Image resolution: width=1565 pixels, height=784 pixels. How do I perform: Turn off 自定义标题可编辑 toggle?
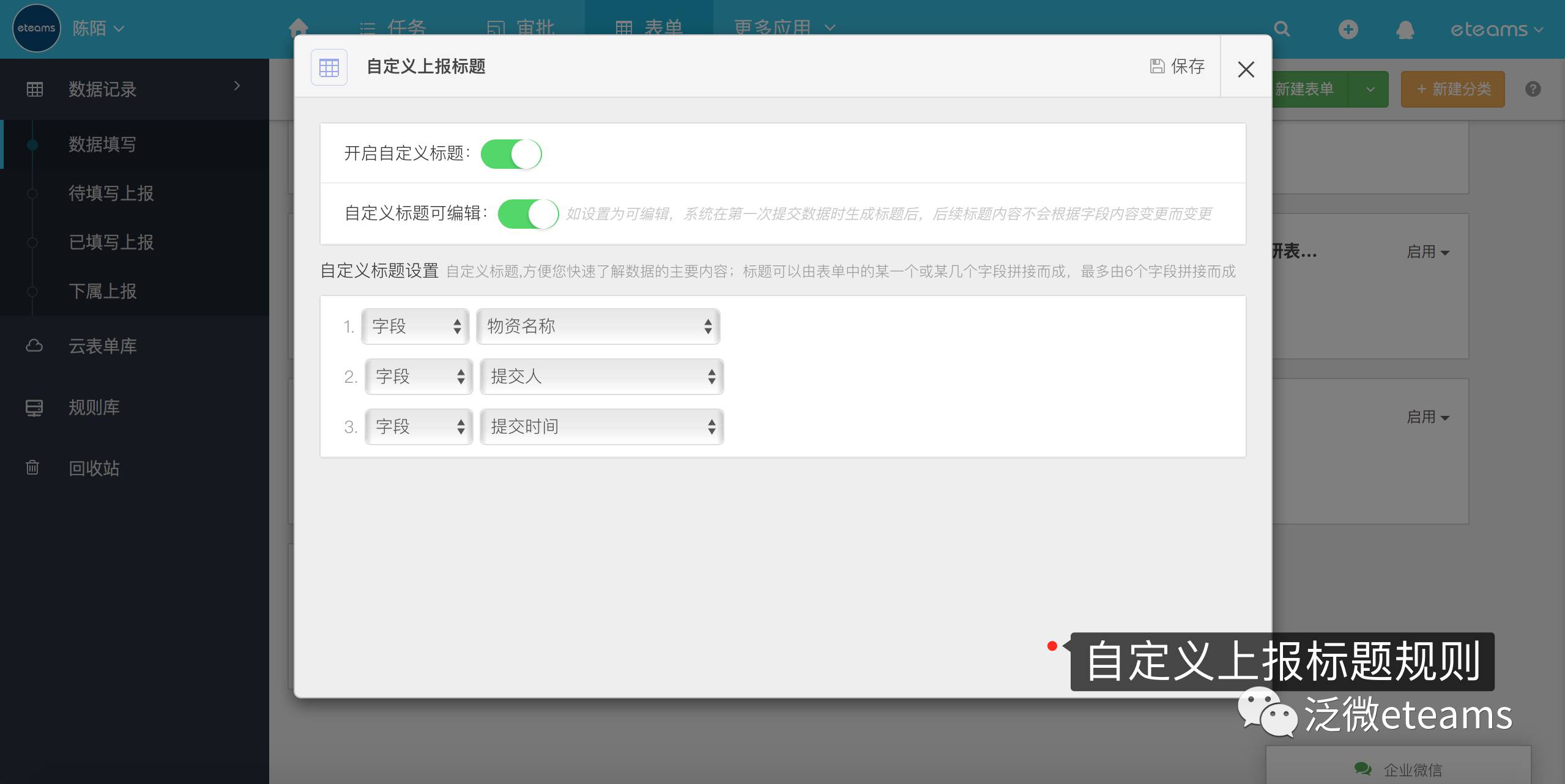coord(528,213)
